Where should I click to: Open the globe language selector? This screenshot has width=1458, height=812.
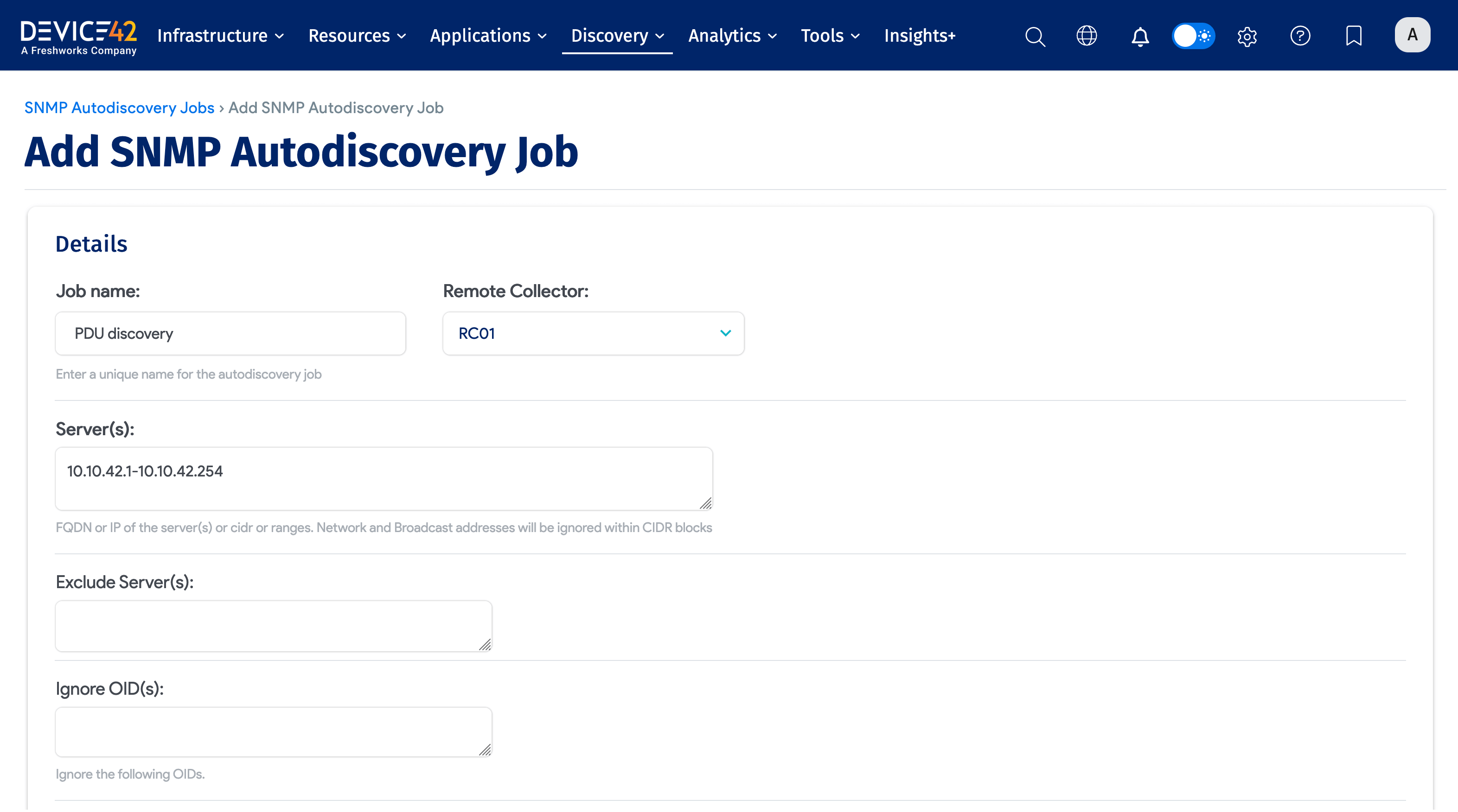click(1087, 36)
